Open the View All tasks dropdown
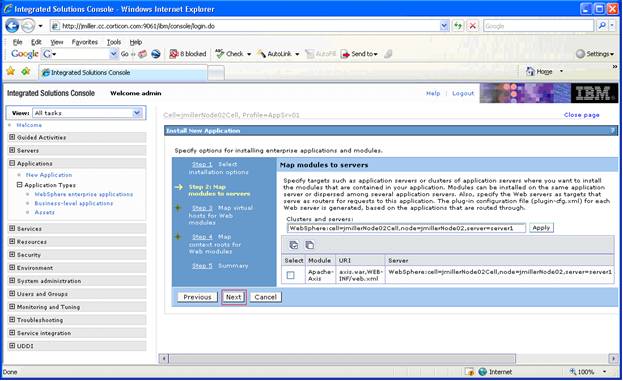 coord(137,113)
